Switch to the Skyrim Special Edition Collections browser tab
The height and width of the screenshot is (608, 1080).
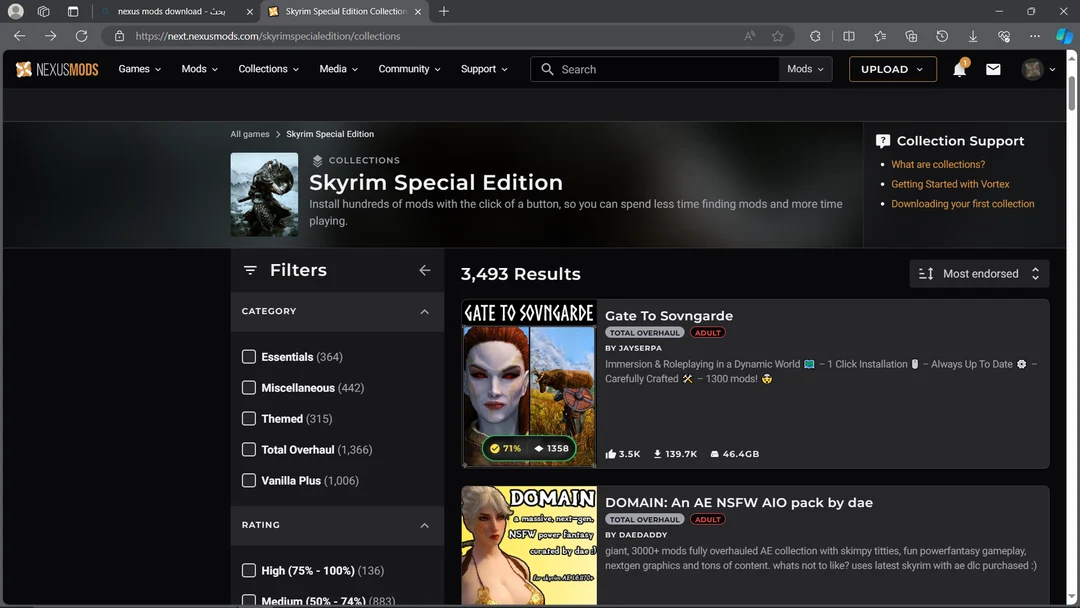(345, 13)
